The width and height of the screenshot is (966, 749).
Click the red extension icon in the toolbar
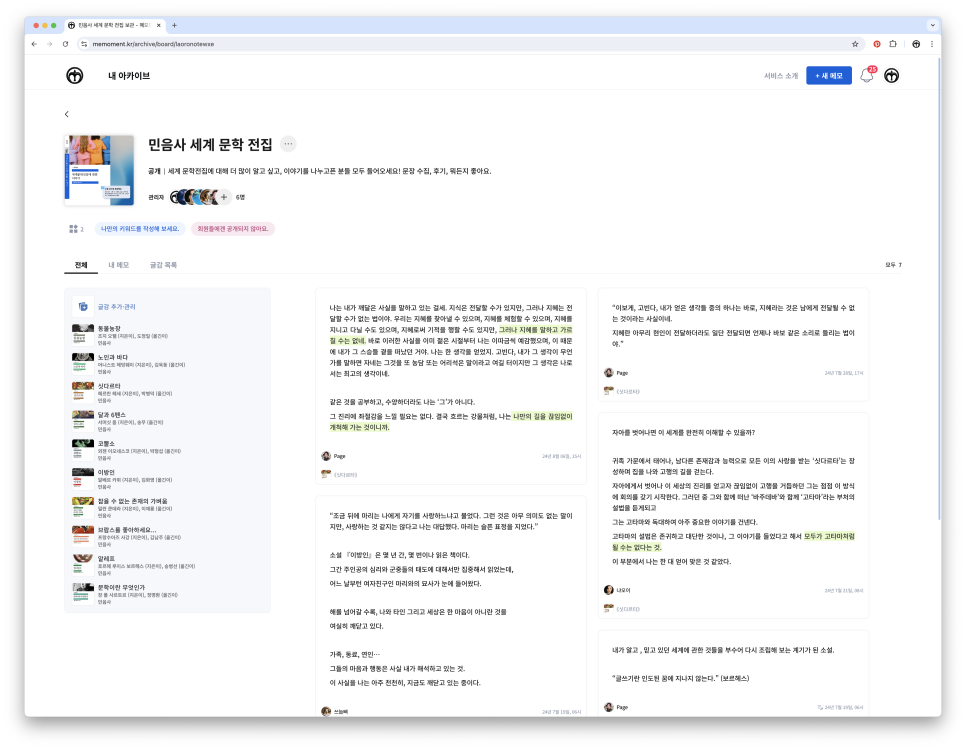(877, 44)
